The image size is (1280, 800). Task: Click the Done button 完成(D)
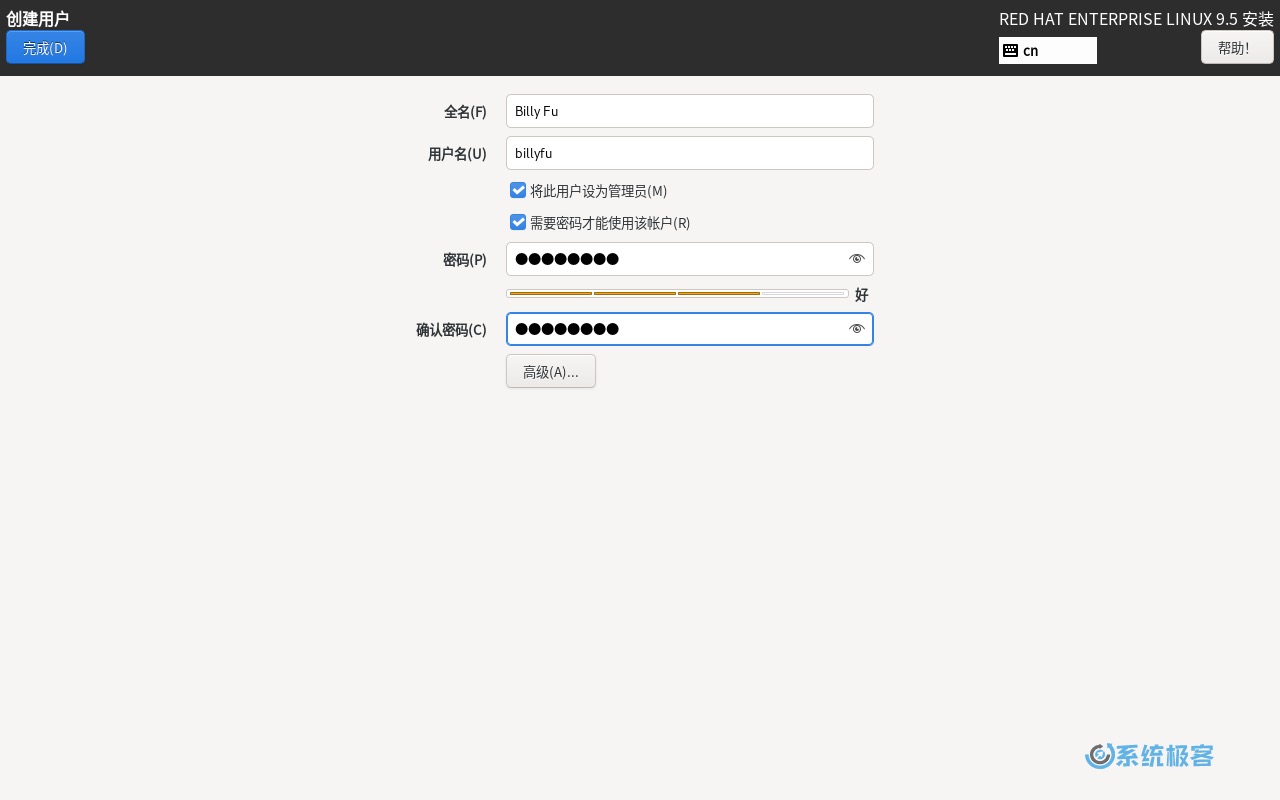tap(45, 47)
